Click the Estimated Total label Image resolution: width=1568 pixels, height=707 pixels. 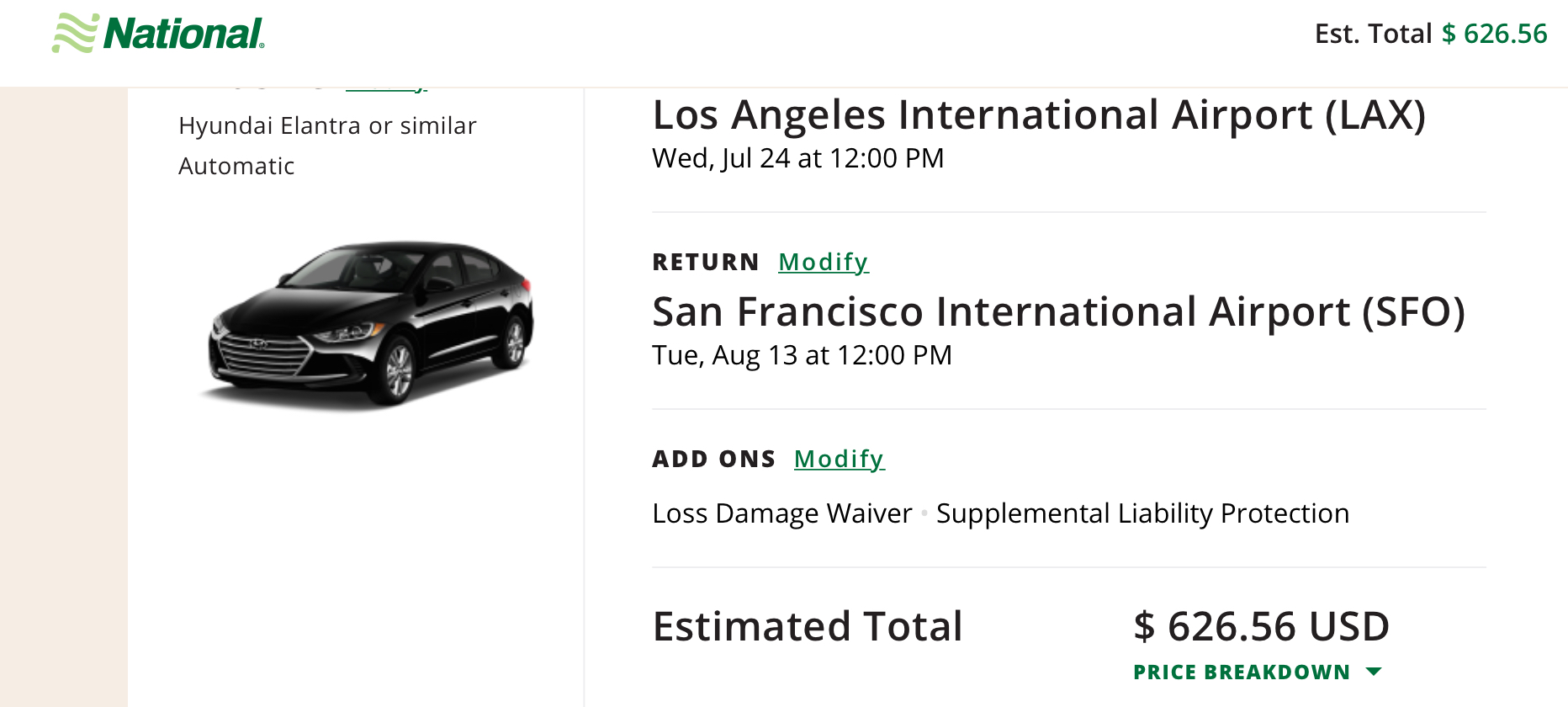[808, 626]
